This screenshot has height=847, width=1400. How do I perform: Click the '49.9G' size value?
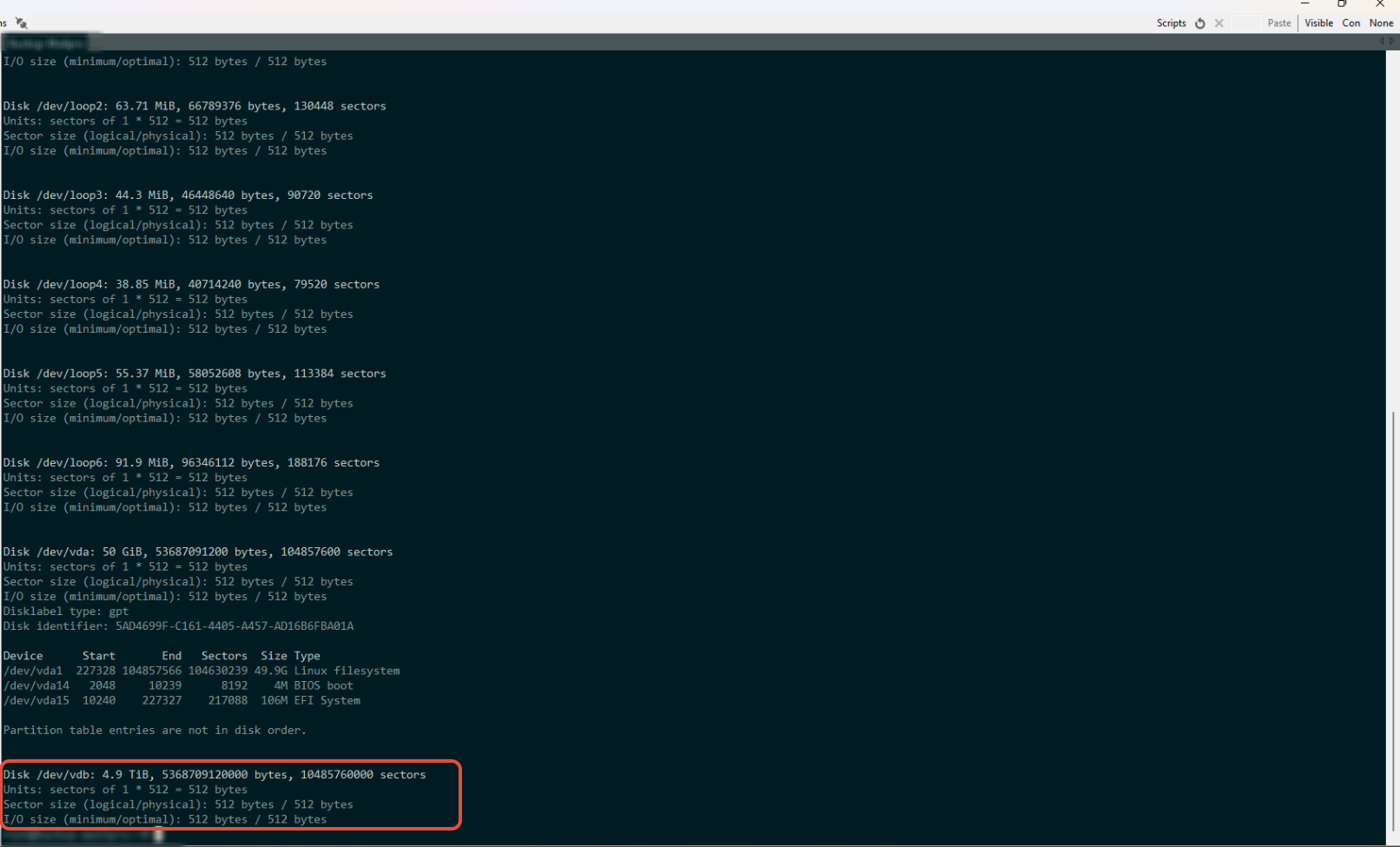tap(271, 671)
